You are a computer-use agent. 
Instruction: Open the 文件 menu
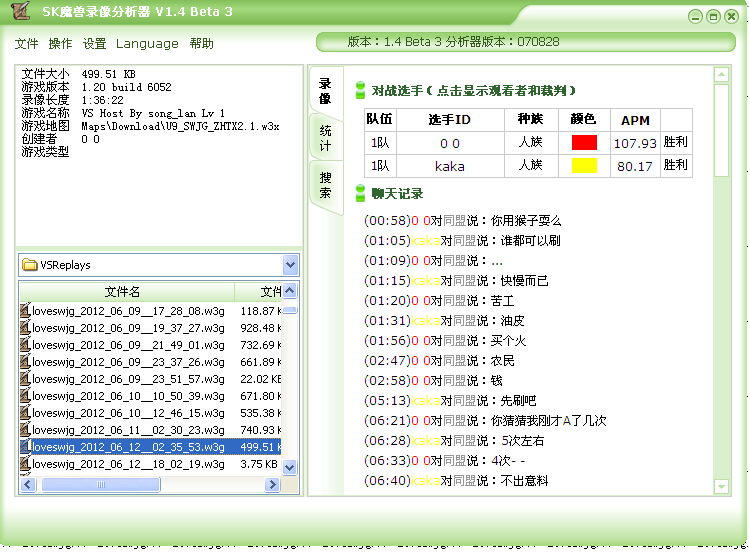26,44
